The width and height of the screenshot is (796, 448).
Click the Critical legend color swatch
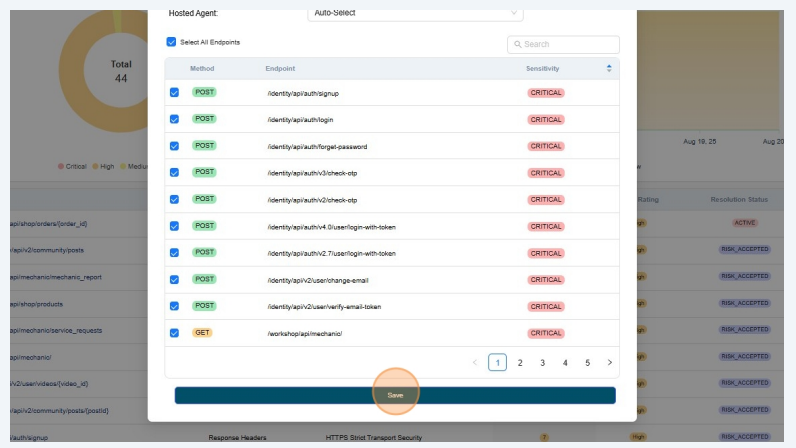61,166
